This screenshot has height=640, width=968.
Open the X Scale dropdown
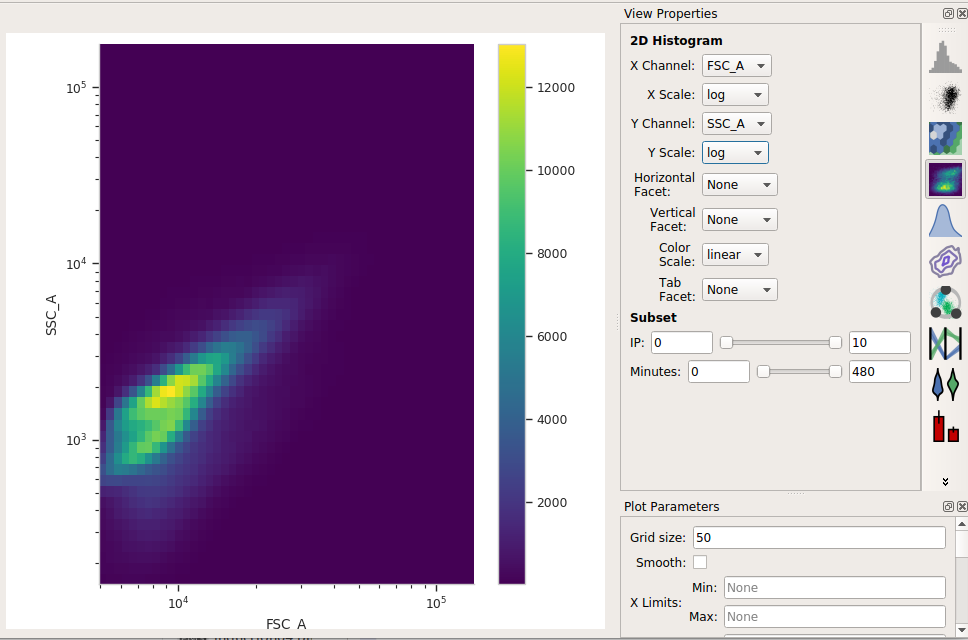(x=735, y=94)
